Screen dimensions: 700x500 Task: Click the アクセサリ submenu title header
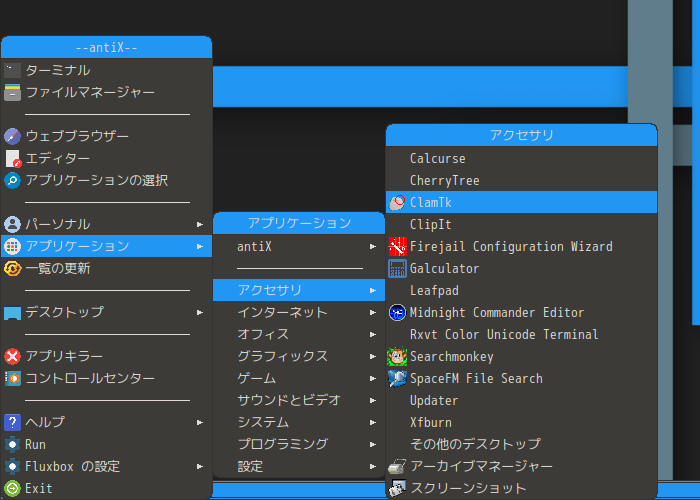pos(521,135)
